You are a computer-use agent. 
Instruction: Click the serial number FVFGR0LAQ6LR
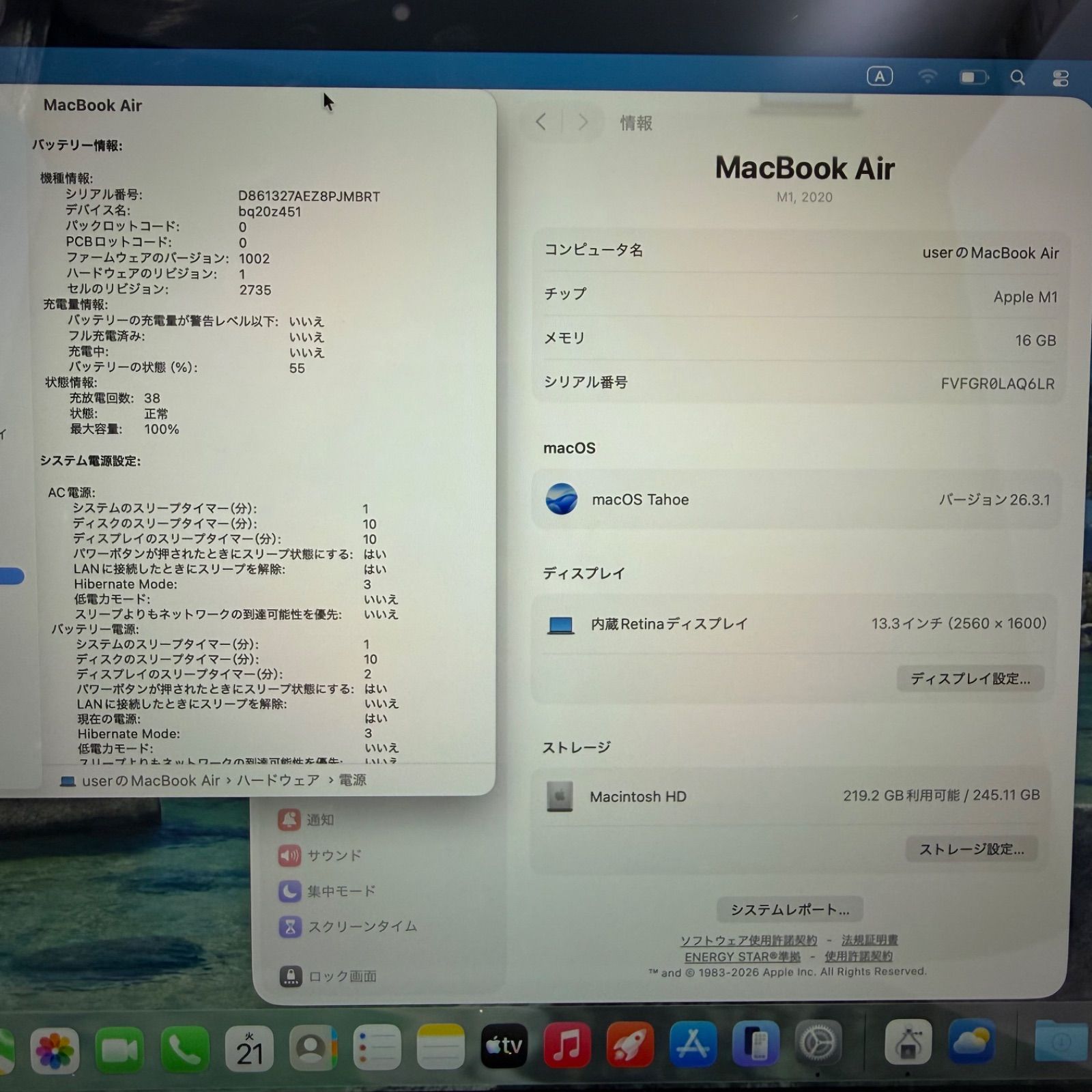[x=997, y=384]
